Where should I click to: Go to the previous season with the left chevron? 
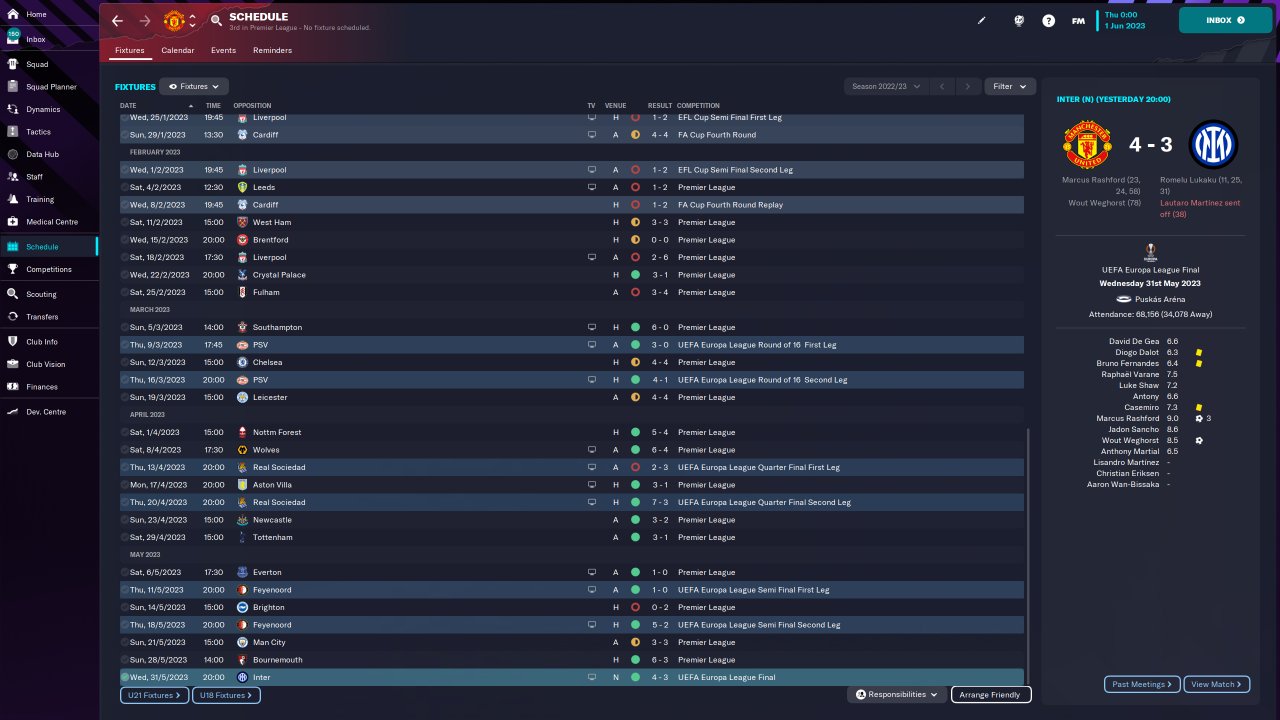tap(941, 87)
